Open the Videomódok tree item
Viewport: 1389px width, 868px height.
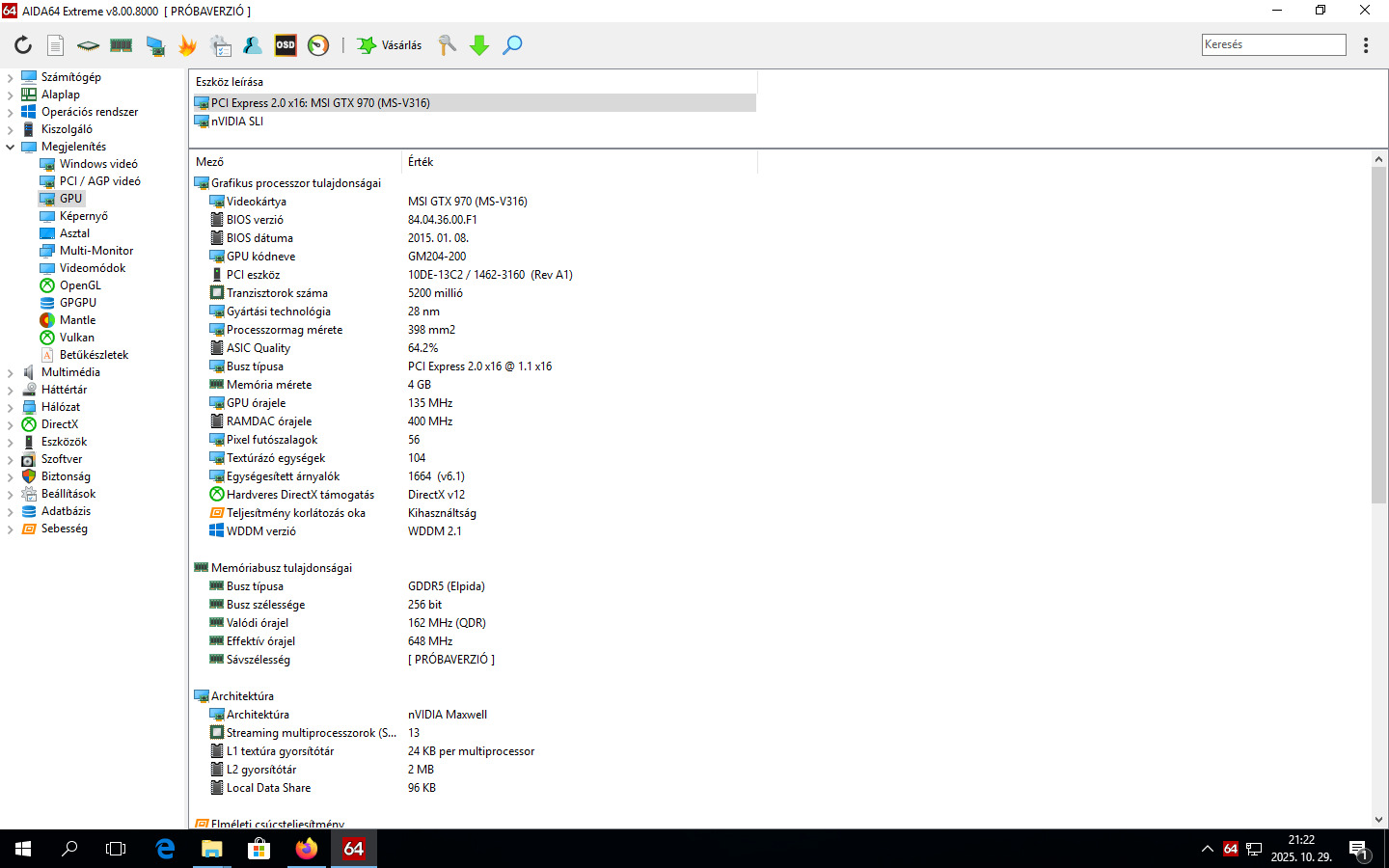point(93,268)
